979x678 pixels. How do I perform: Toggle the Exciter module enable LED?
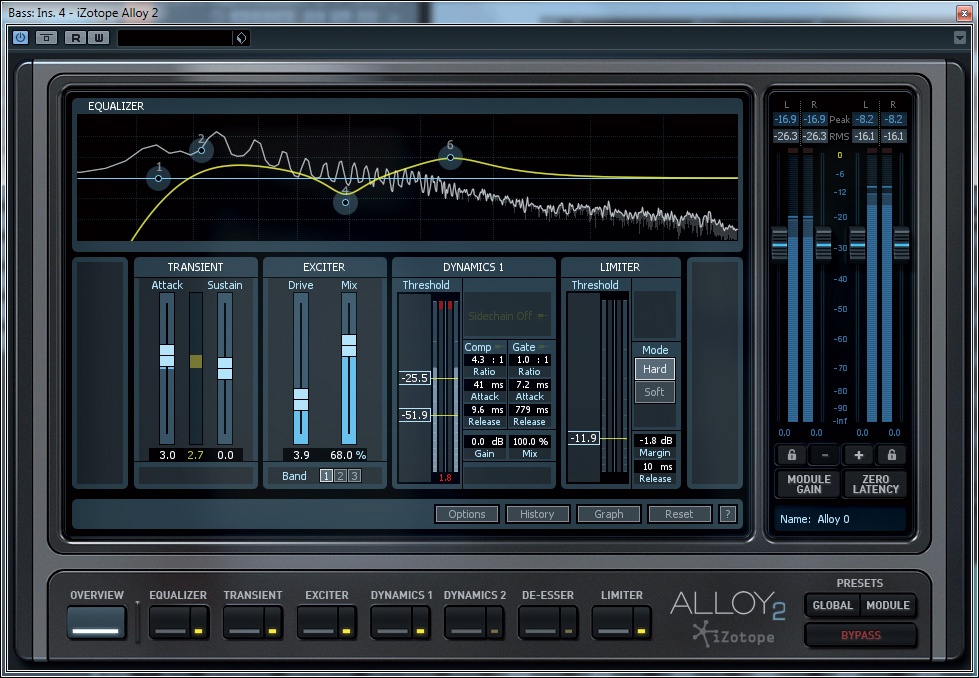click(347, 631)
